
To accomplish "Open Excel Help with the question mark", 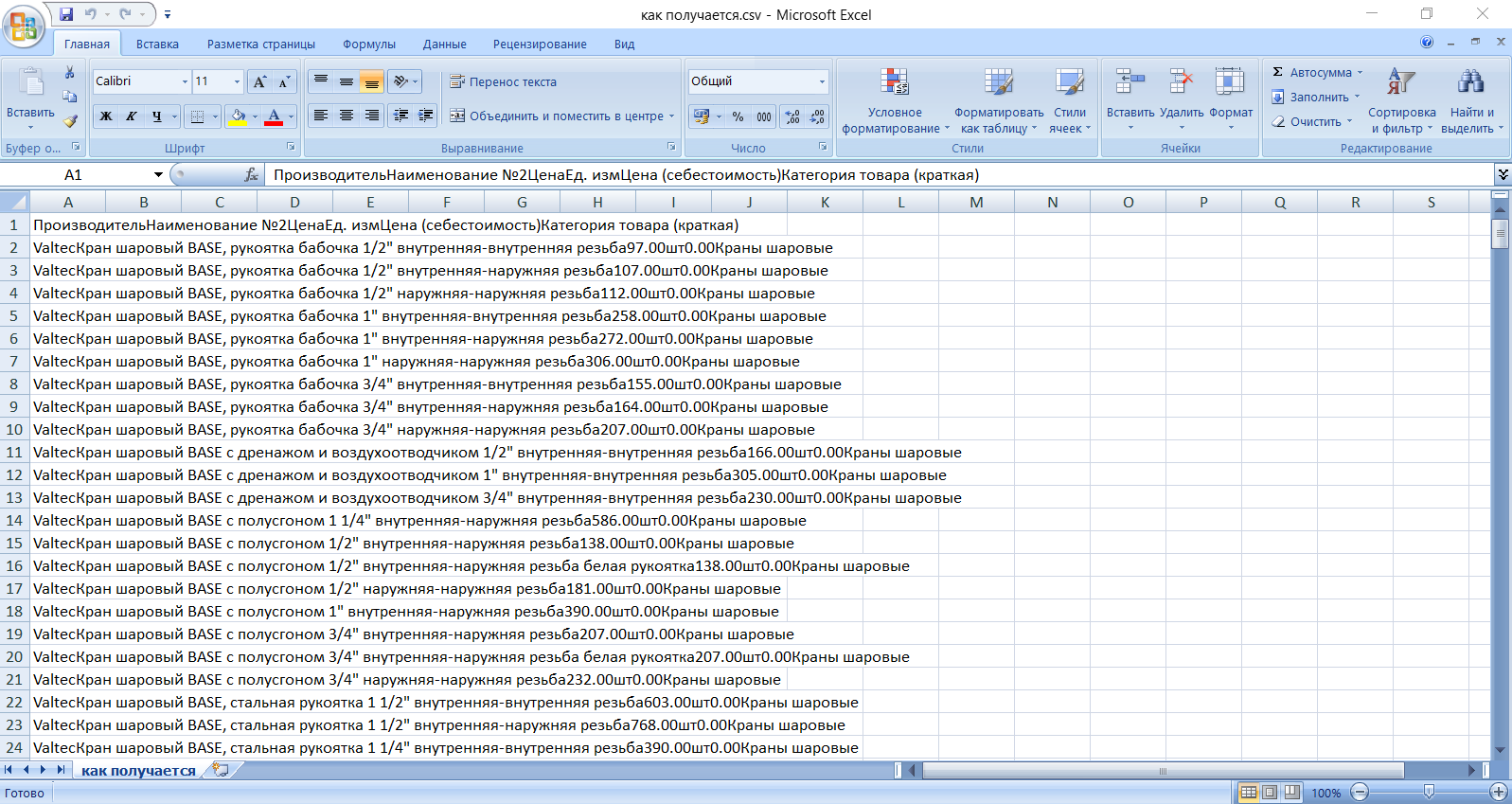I will pyautogui.click(x=1427, y=42).
